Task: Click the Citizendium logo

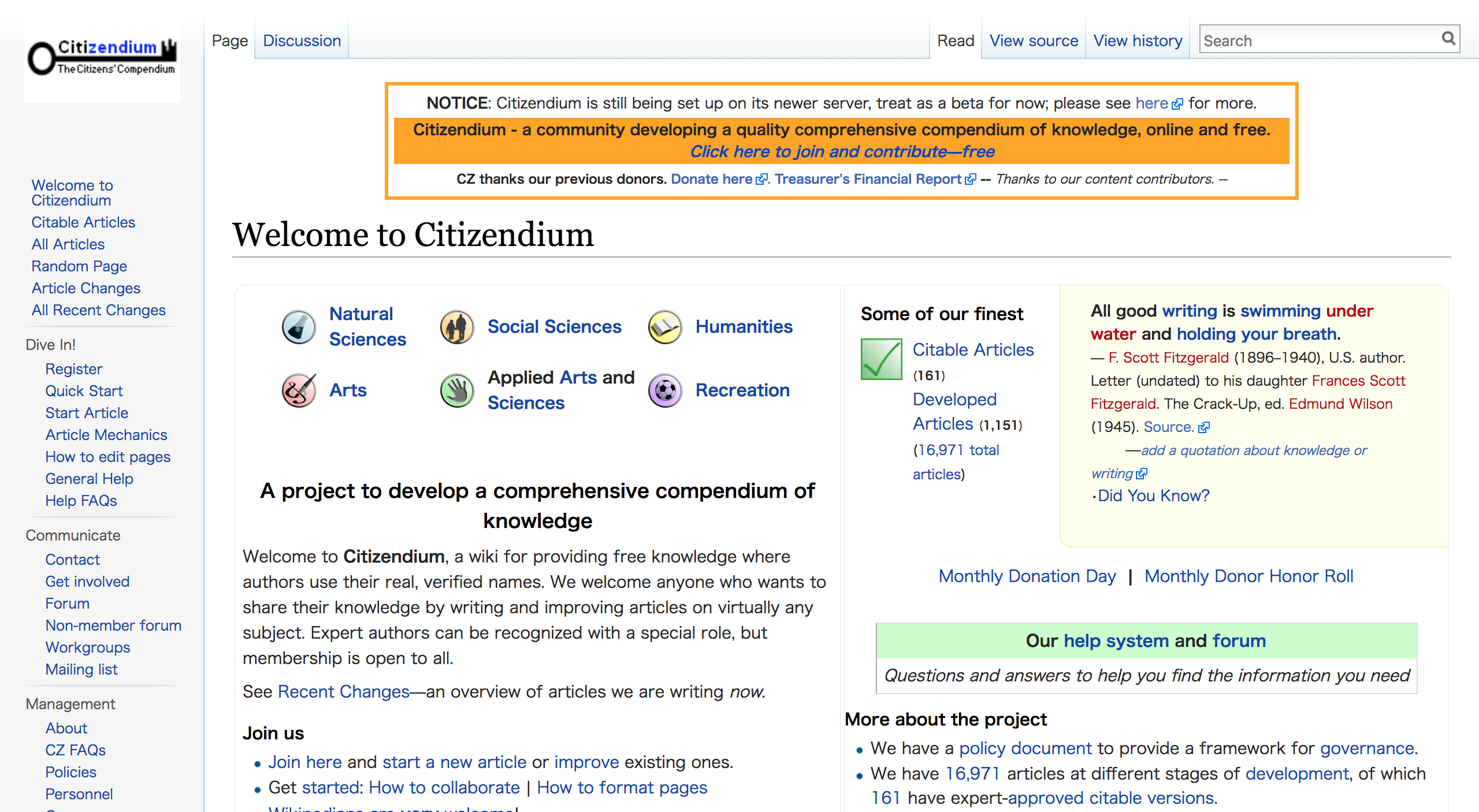Action: [x=102, y=58]
